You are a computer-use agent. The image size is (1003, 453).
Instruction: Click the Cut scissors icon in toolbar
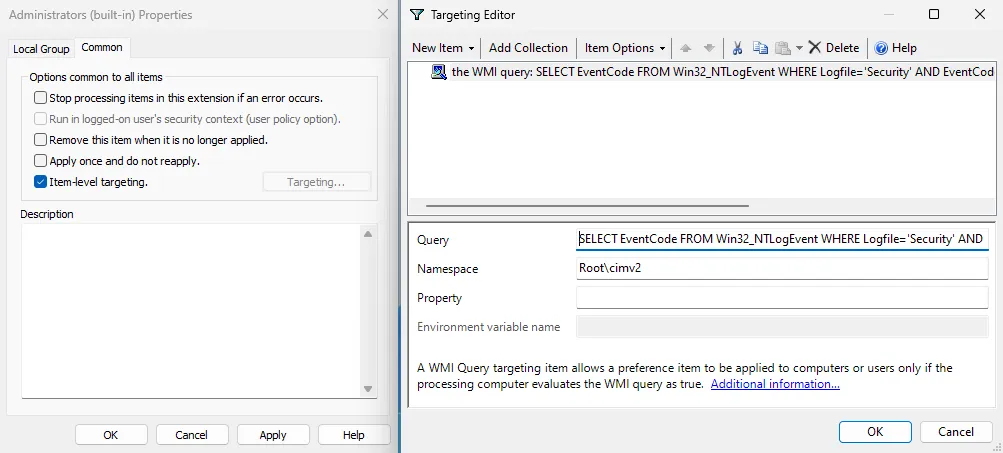click(737, 48)
